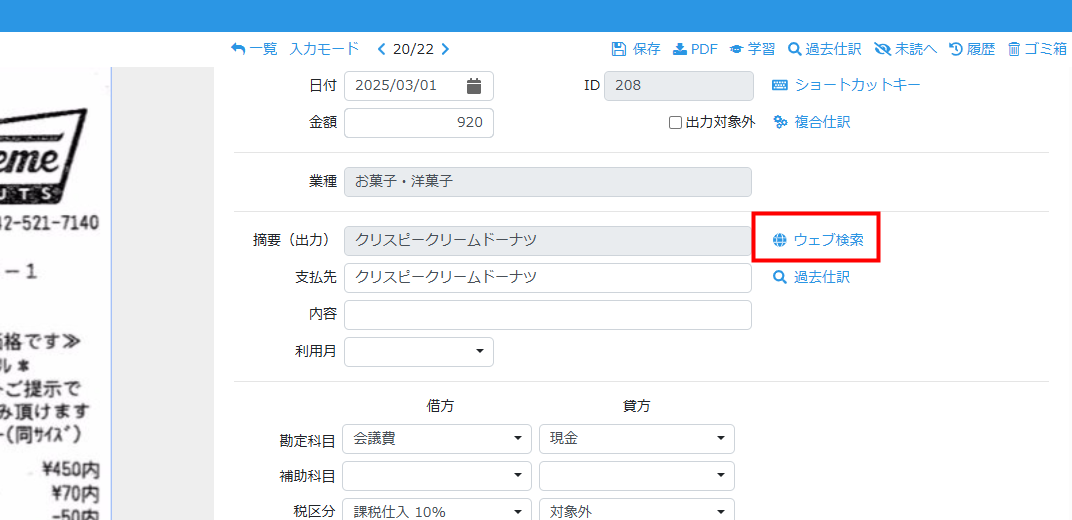Click the save (保存) floppy icon
The width and height of the screenshot is (1072, 520).
[619, 49]
